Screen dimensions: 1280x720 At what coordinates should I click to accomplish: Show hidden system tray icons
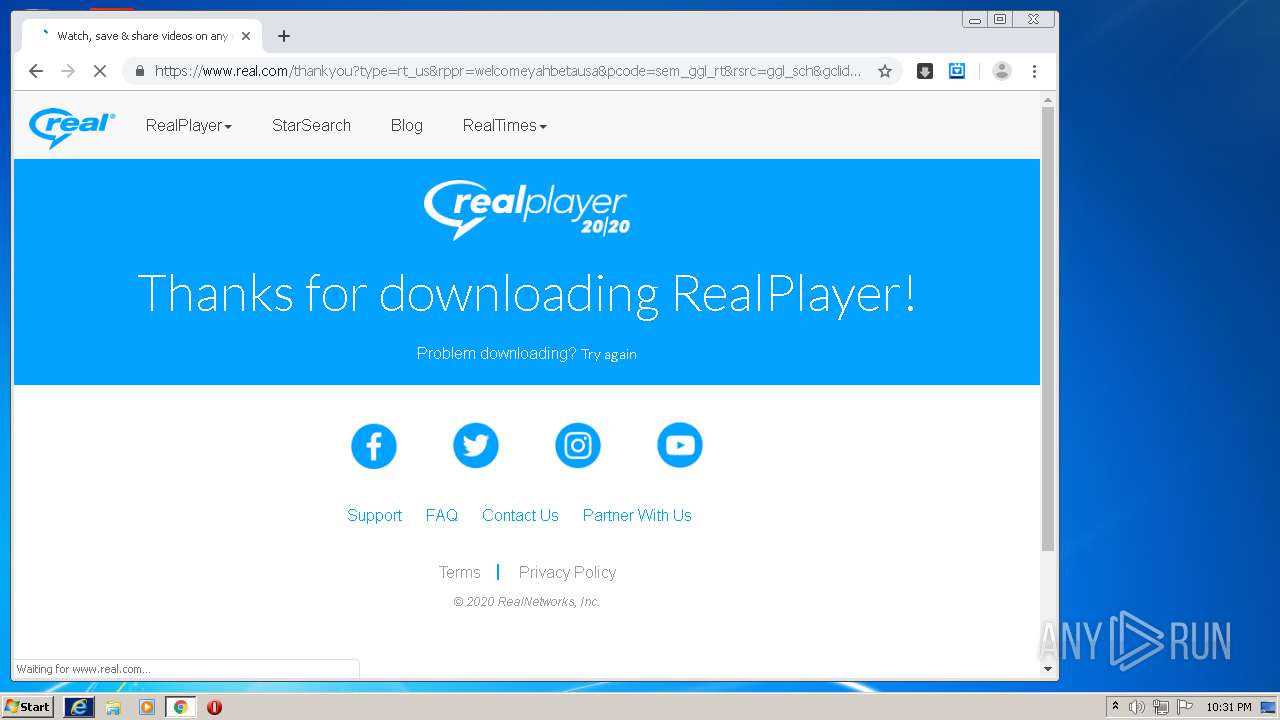1115,707
